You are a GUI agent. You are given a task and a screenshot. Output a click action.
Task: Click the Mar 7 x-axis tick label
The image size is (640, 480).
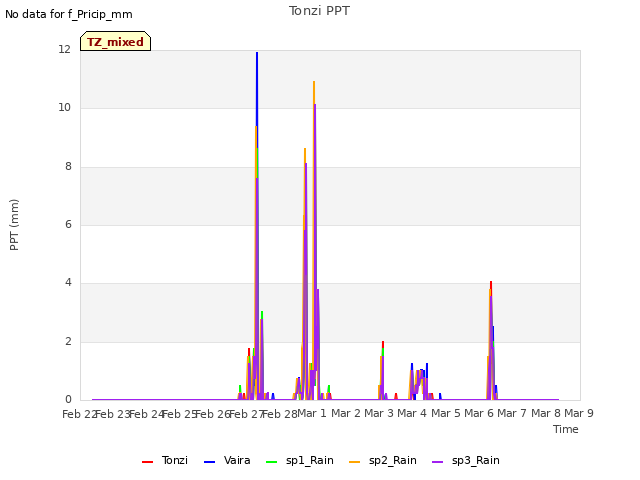coord(512,413)
